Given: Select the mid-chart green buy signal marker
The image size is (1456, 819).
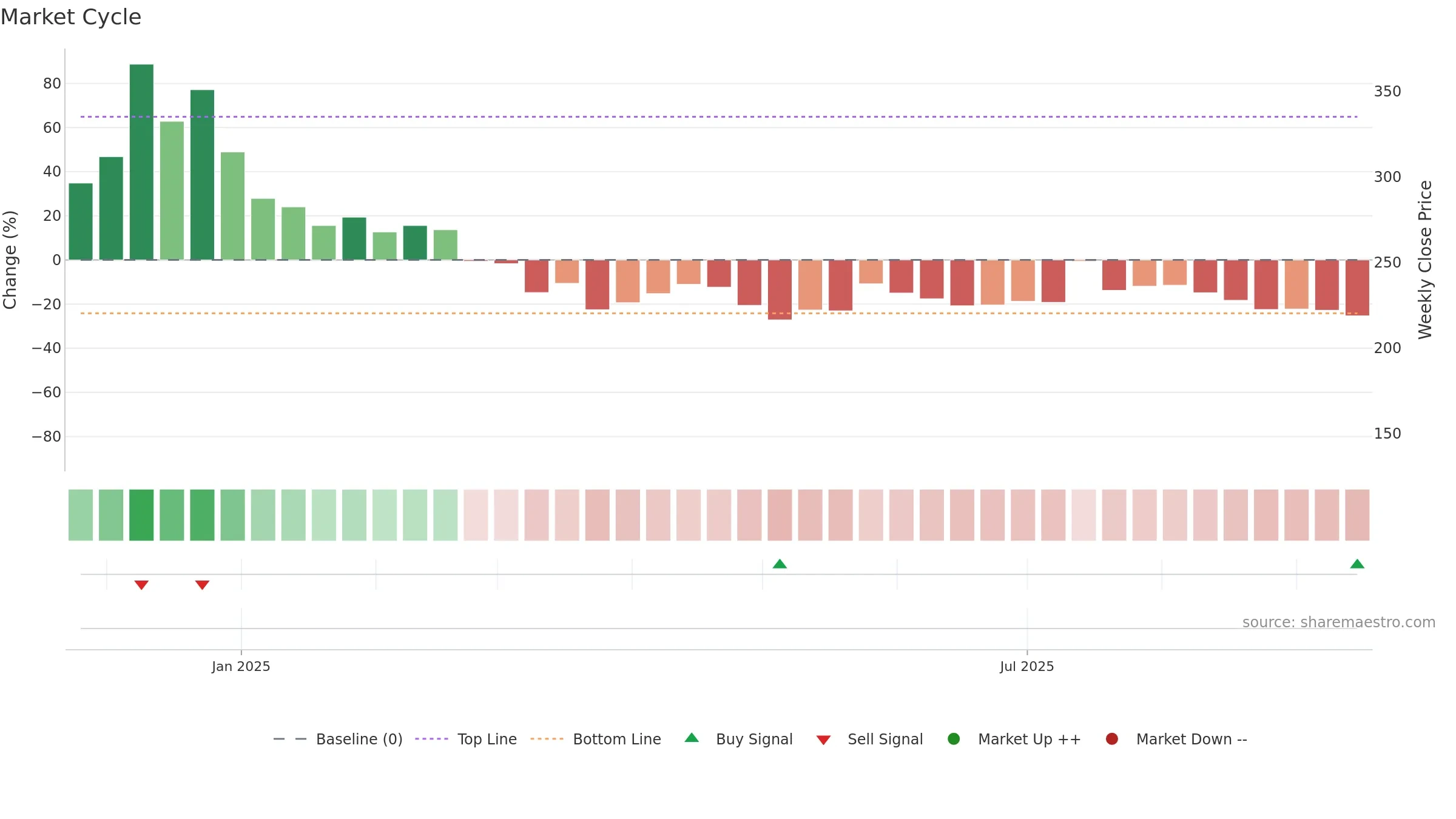Looking at the screenshot, I should (x=780, y=564).
